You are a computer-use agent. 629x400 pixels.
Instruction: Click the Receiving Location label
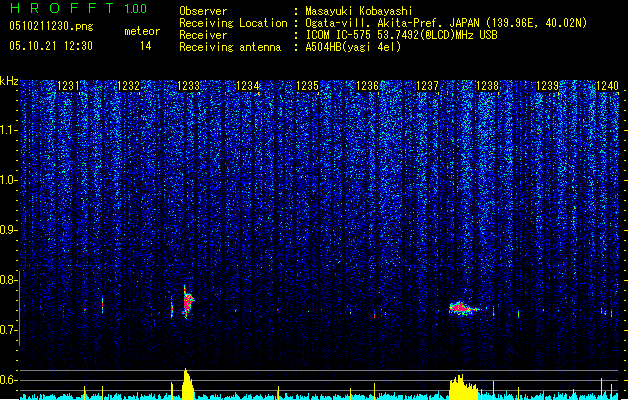233,23
